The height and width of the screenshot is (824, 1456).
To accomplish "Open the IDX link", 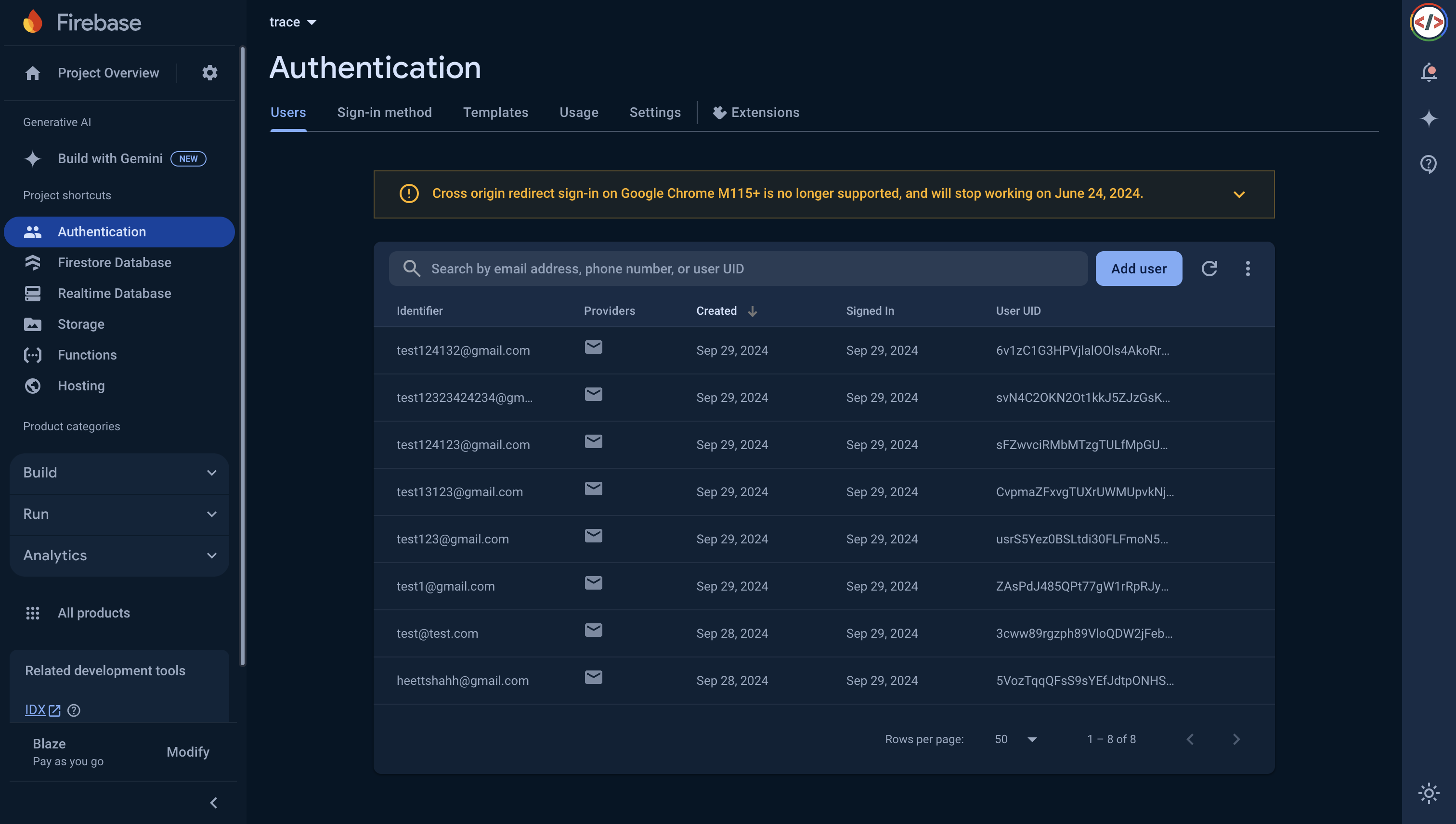I will pyautogui.click(x=35, y=709).
